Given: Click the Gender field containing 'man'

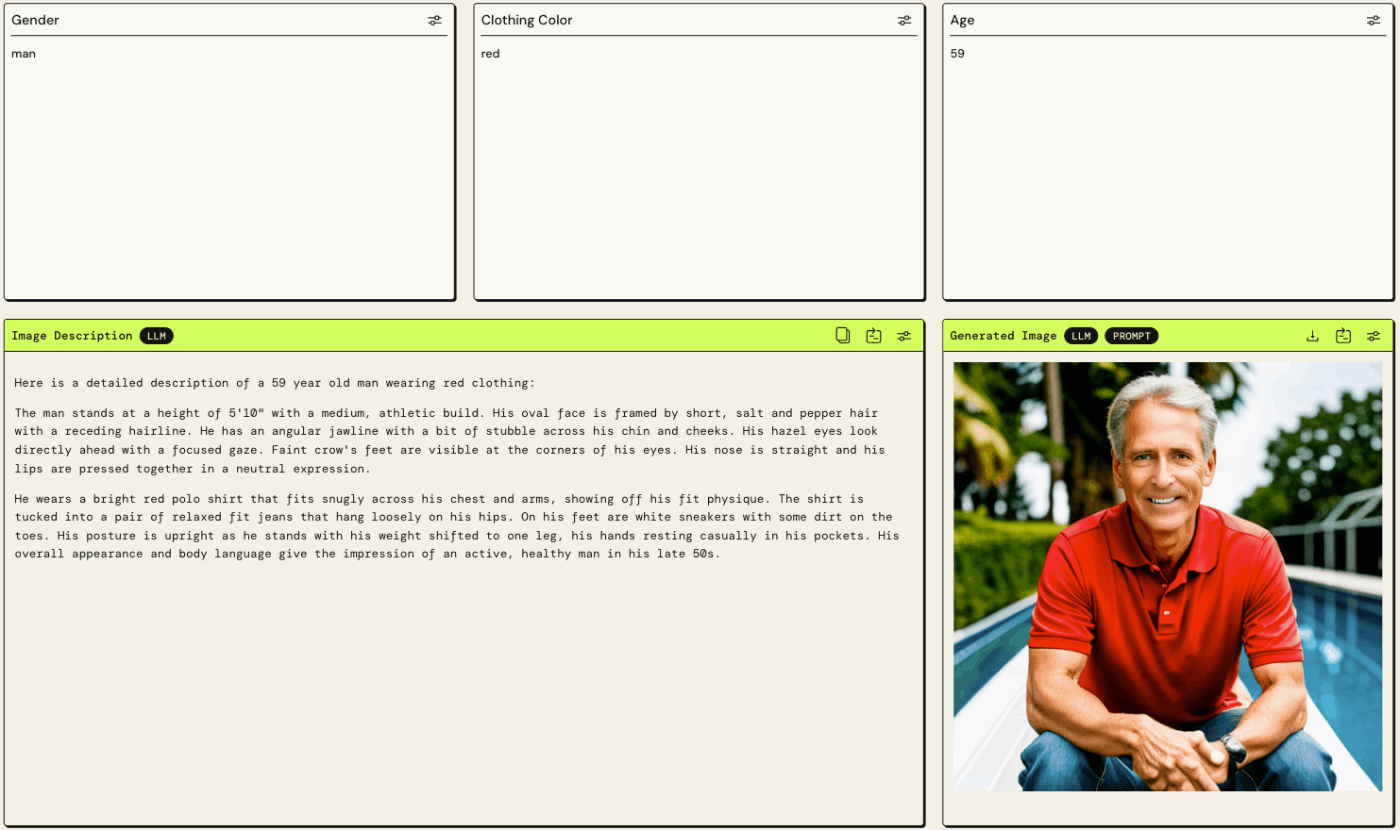Looking at the screenshot, I should coord(229,166).
